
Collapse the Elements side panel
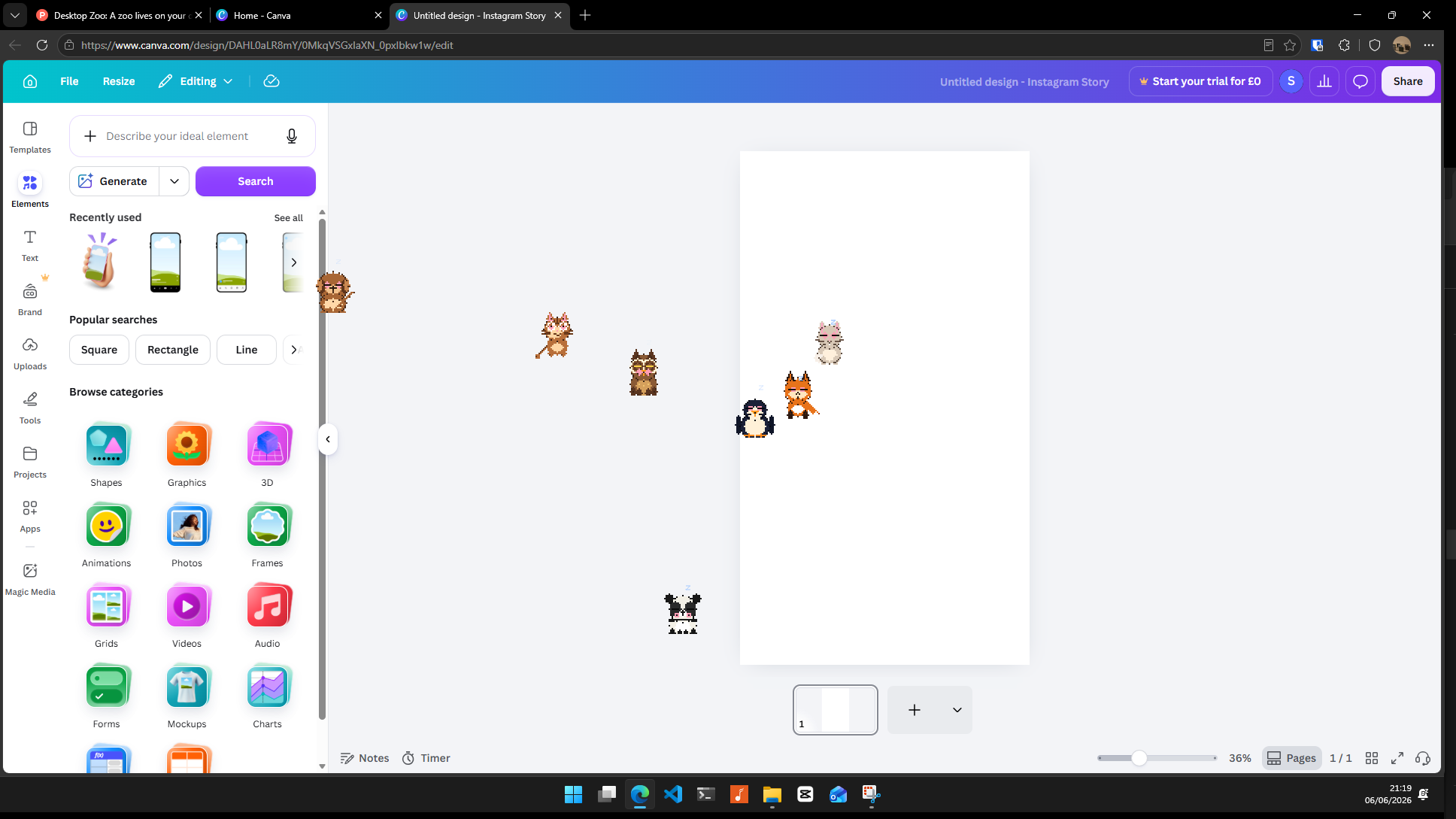pos(328,439)
